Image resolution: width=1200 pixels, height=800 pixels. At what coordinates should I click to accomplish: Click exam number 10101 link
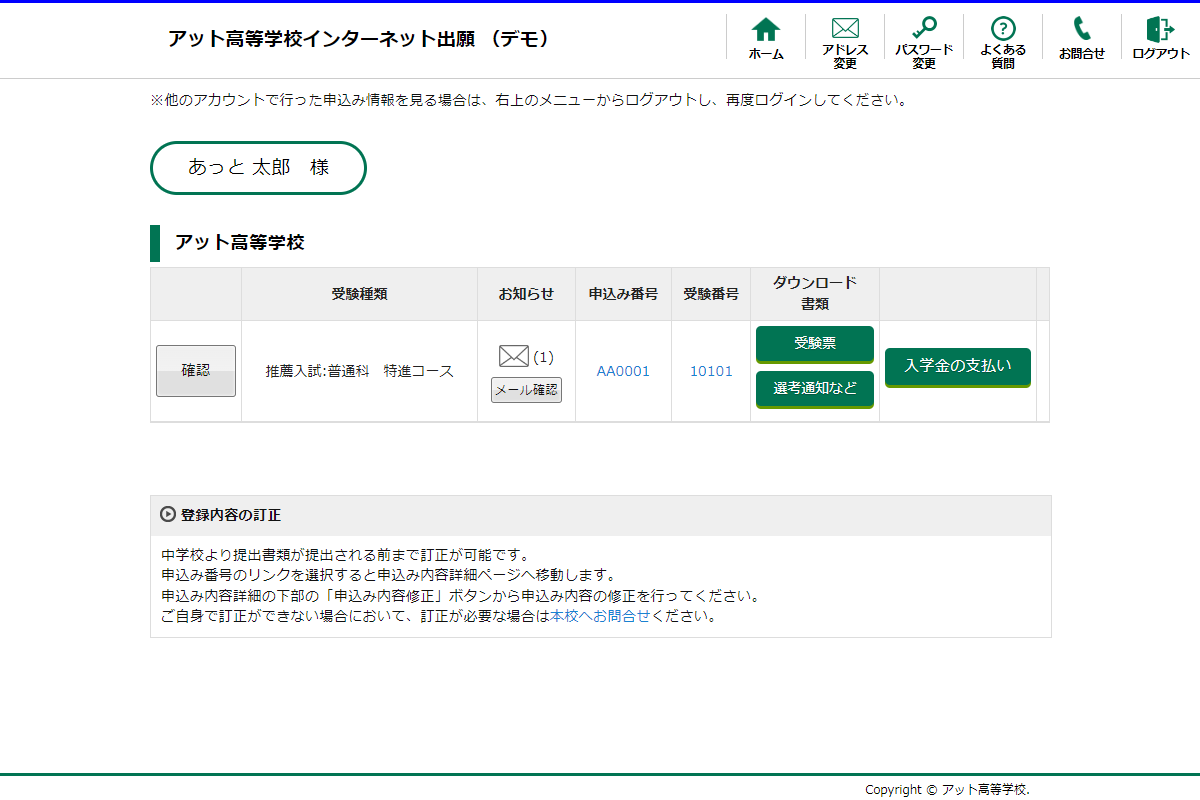(711, 371)
